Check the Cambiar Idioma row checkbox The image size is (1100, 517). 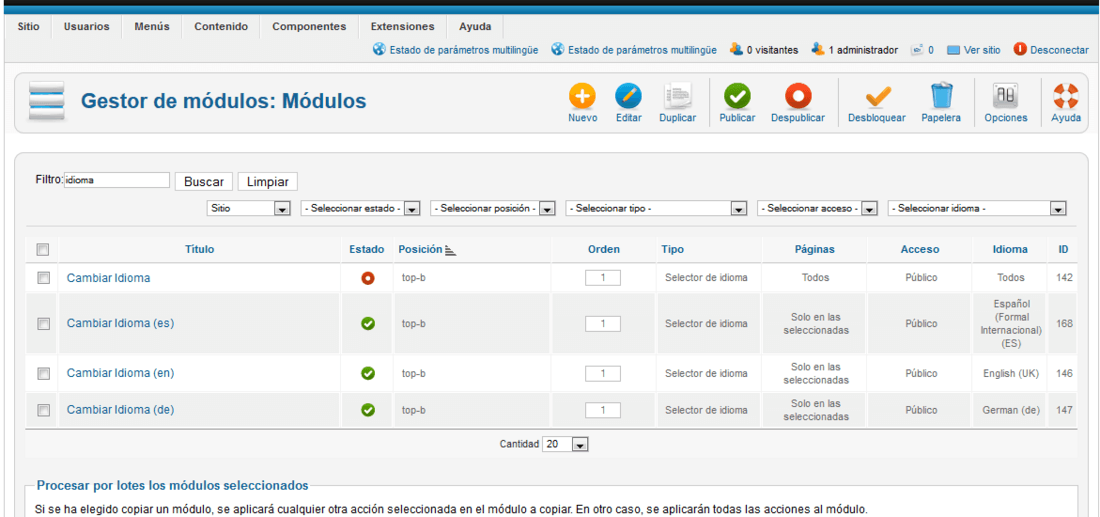coord(43,278)
